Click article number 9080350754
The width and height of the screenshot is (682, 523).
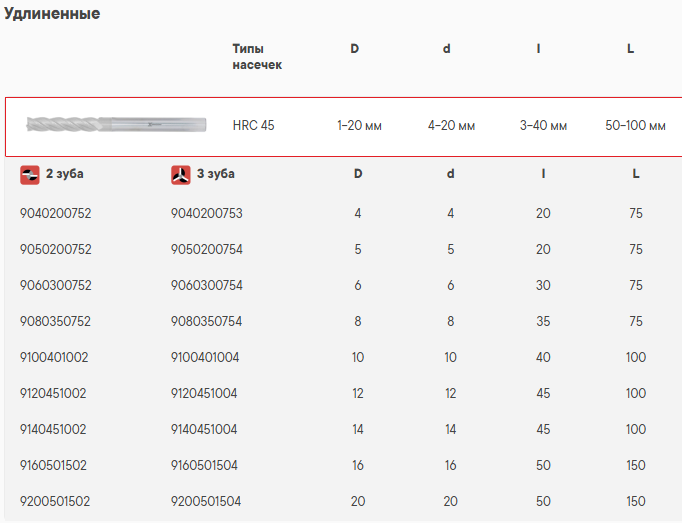coord(207,321)
